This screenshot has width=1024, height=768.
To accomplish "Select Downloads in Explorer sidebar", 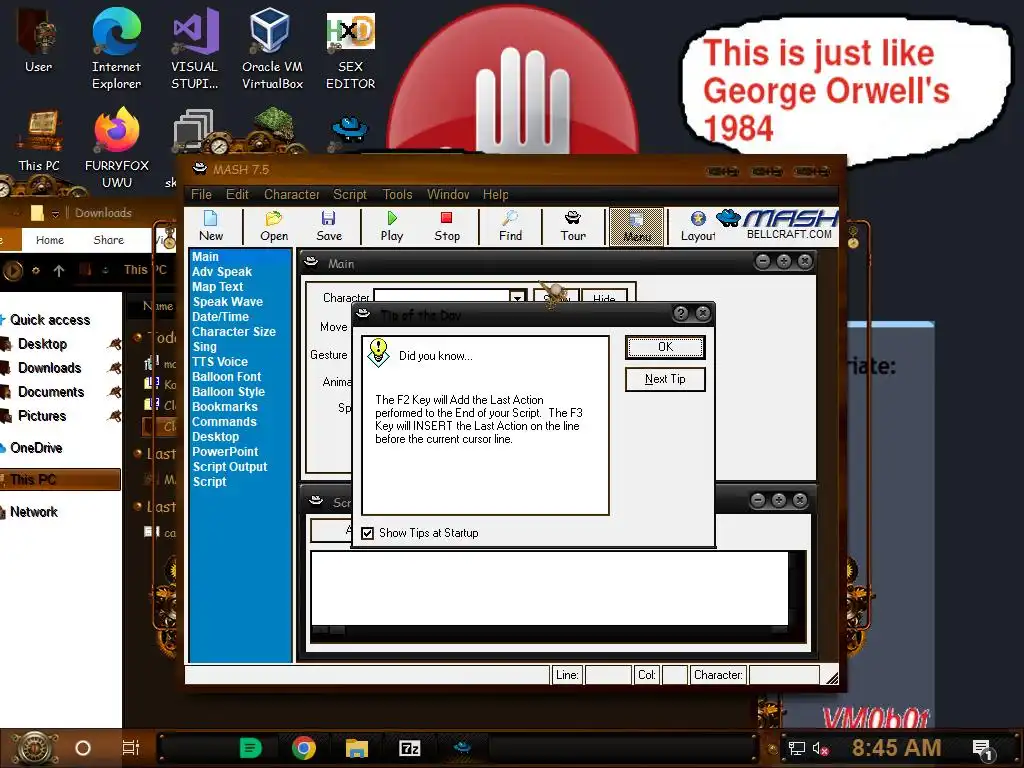I will (50, 368).
